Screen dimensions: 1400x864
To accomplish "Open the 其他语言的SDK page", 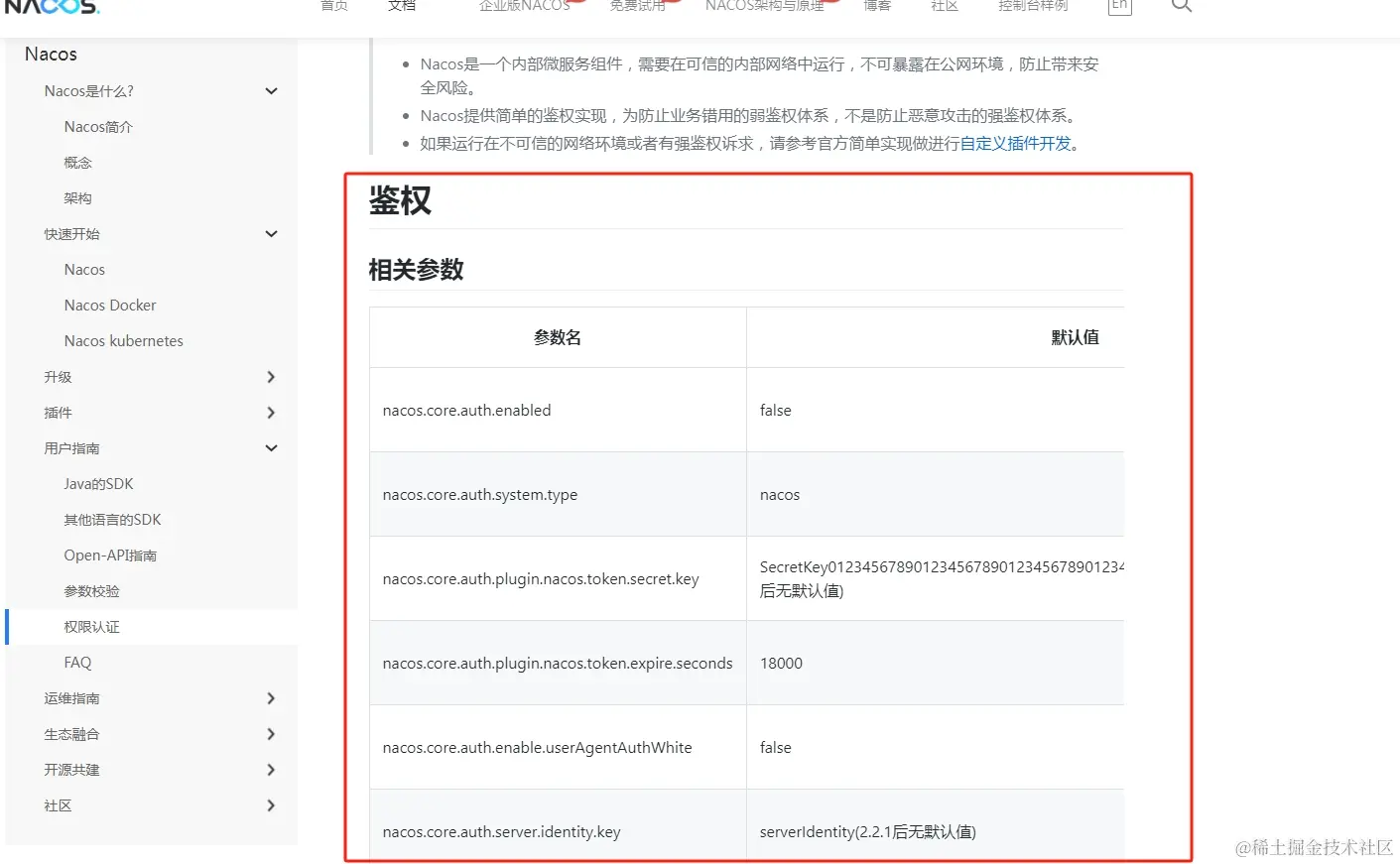I will [112, 520].
